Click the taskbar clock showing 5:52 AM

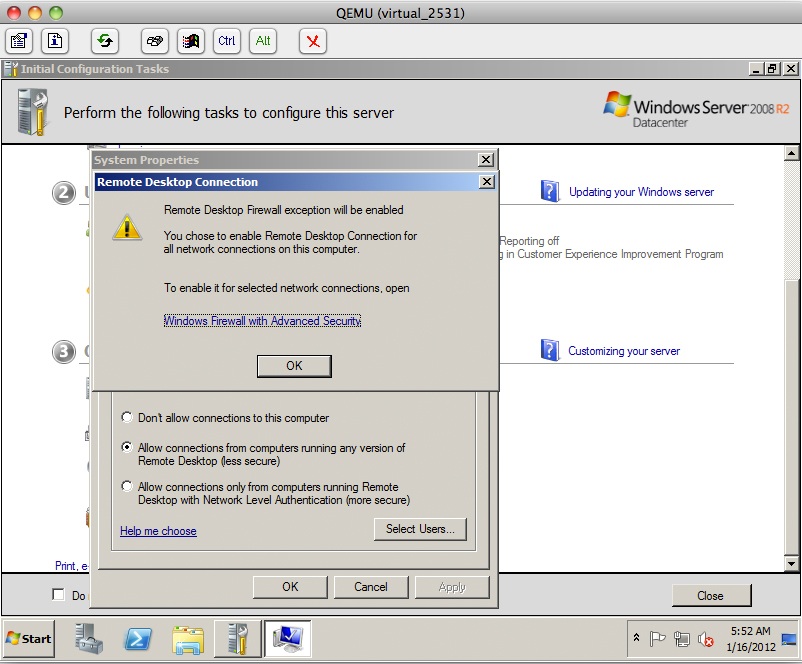(x=750, y=639)
